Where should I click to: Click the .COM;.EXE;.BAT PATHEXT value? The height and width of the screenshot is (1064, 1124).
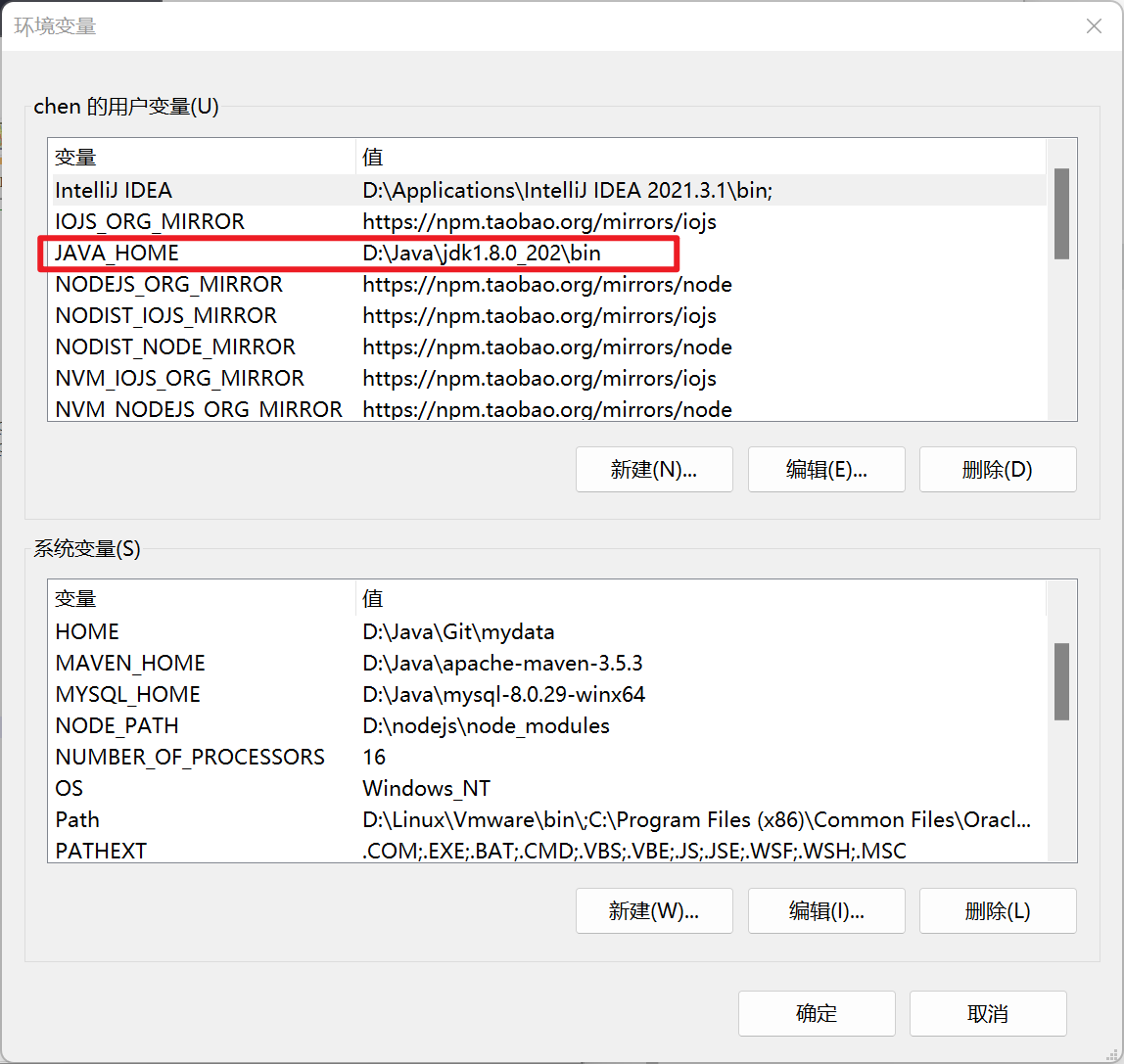tap(634, 851)
